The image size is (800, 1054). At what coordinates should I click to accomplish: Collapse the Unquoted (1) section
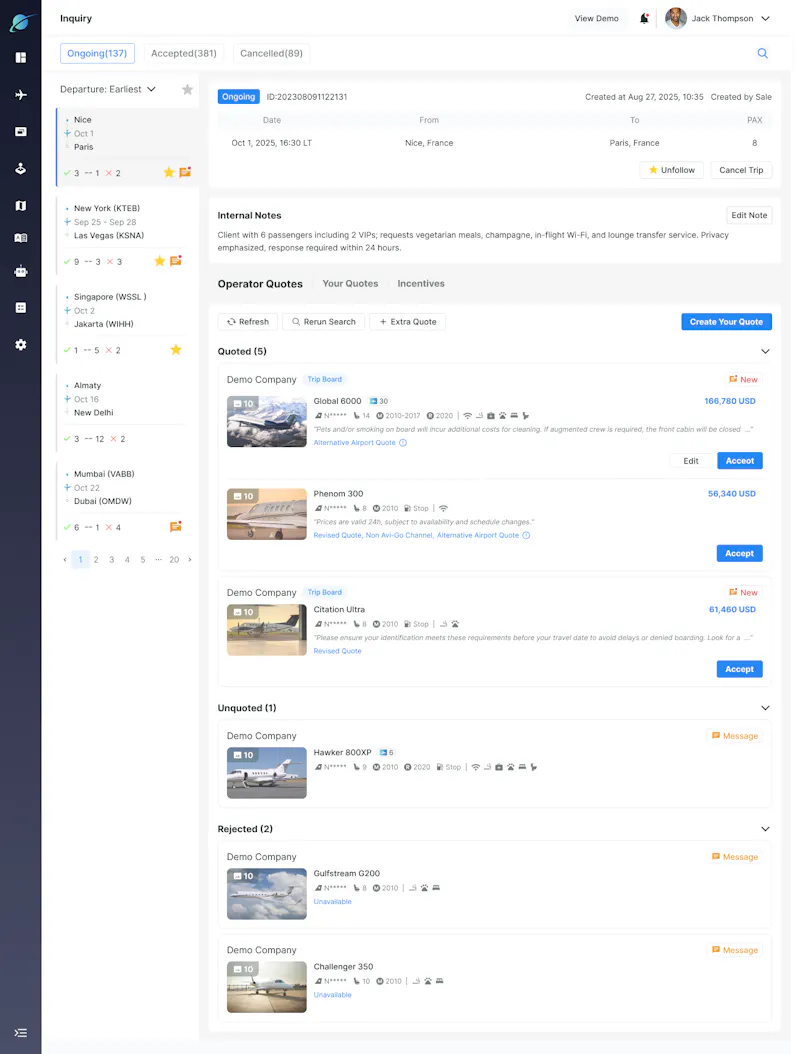tap(765, 708)
